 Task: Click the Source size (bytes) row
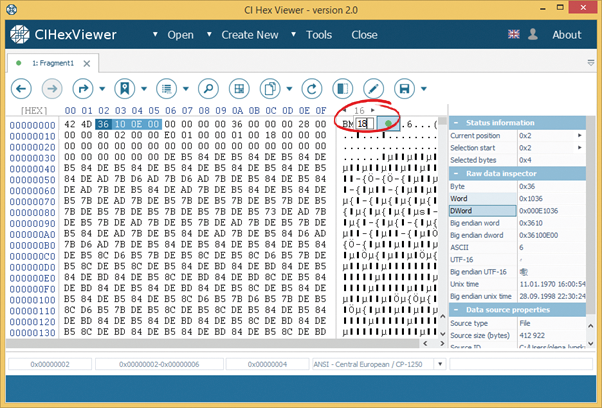(517, 335)
